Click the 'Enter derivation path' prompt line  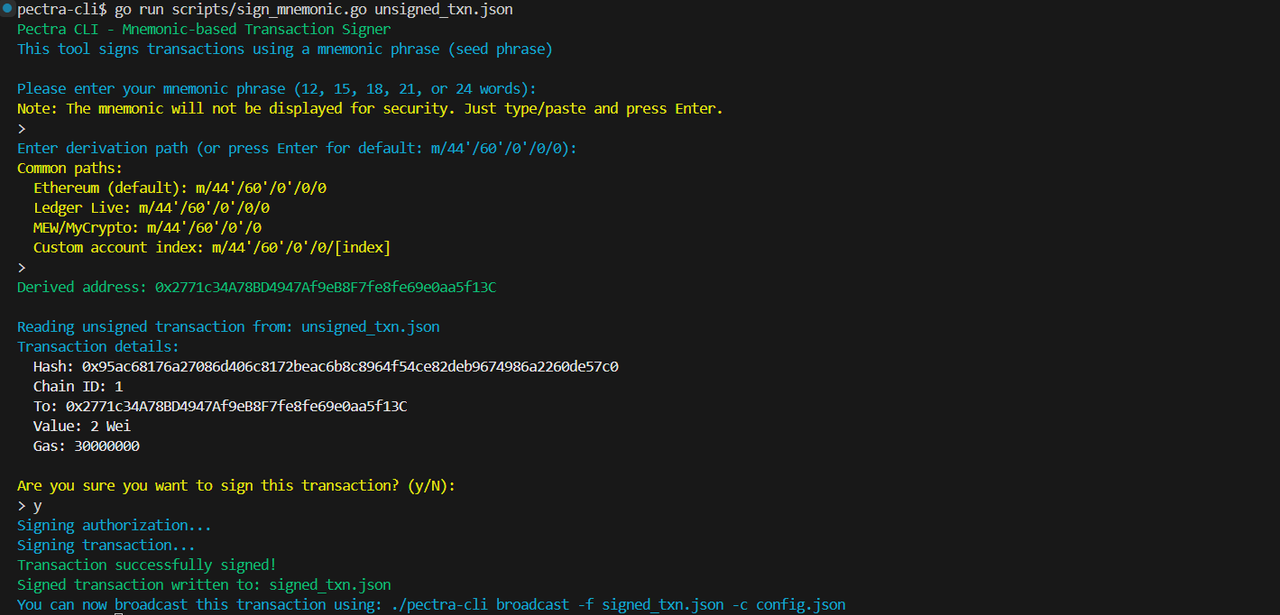[297, 148]
